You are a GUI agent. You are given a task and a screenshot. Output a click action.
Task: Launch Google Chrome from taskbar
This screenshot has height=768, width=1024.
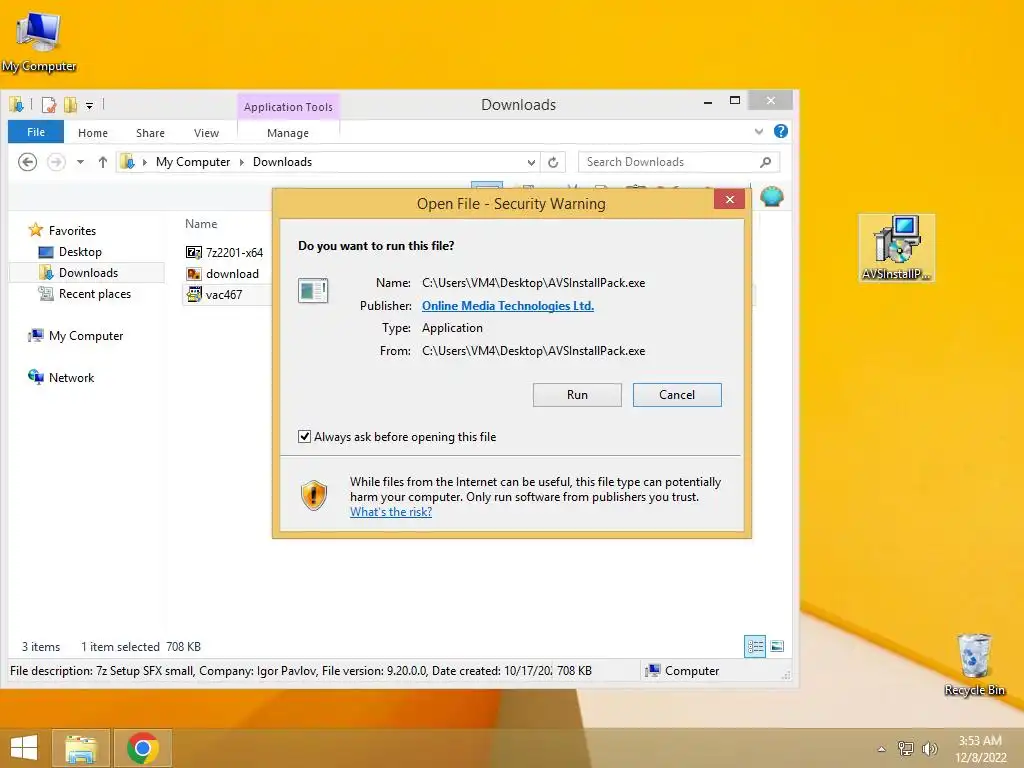[143, 748]
